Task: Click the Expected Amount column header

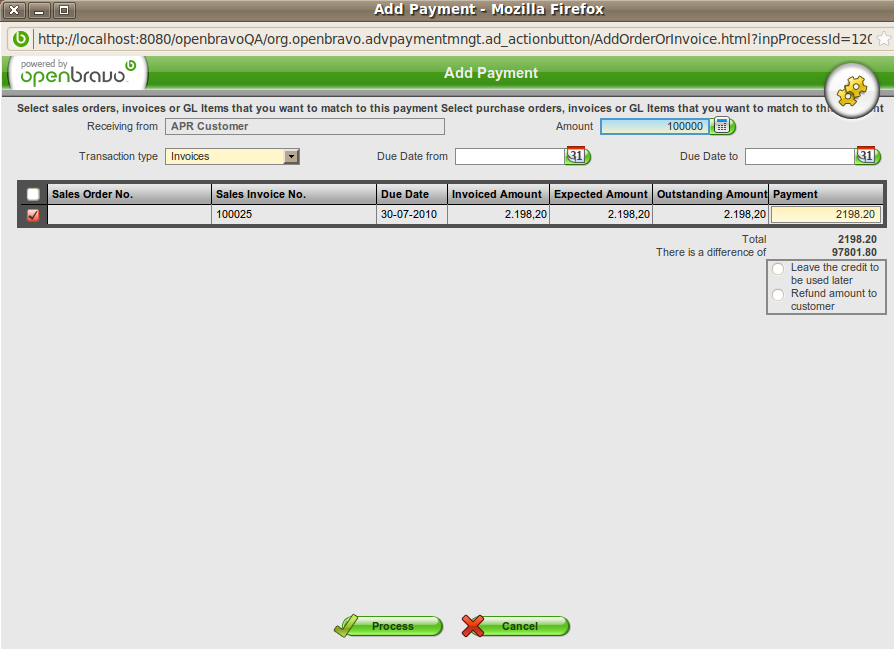Action: point(601,194)
